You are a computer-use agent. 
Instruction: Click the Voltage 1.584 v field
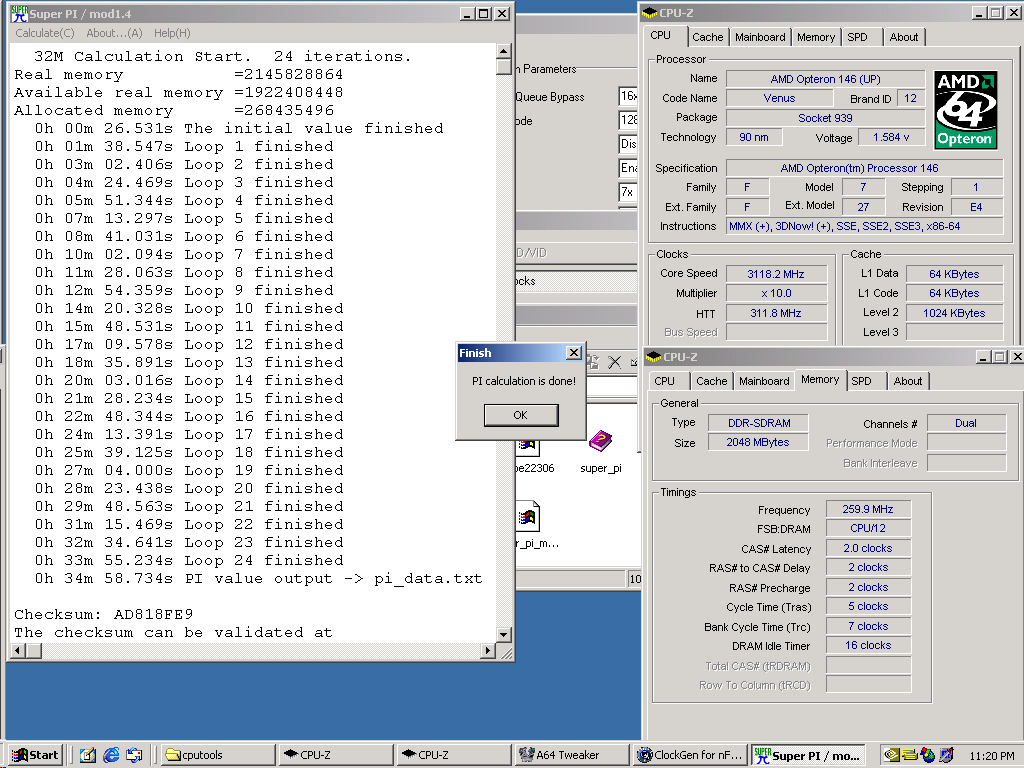point(891,137)
